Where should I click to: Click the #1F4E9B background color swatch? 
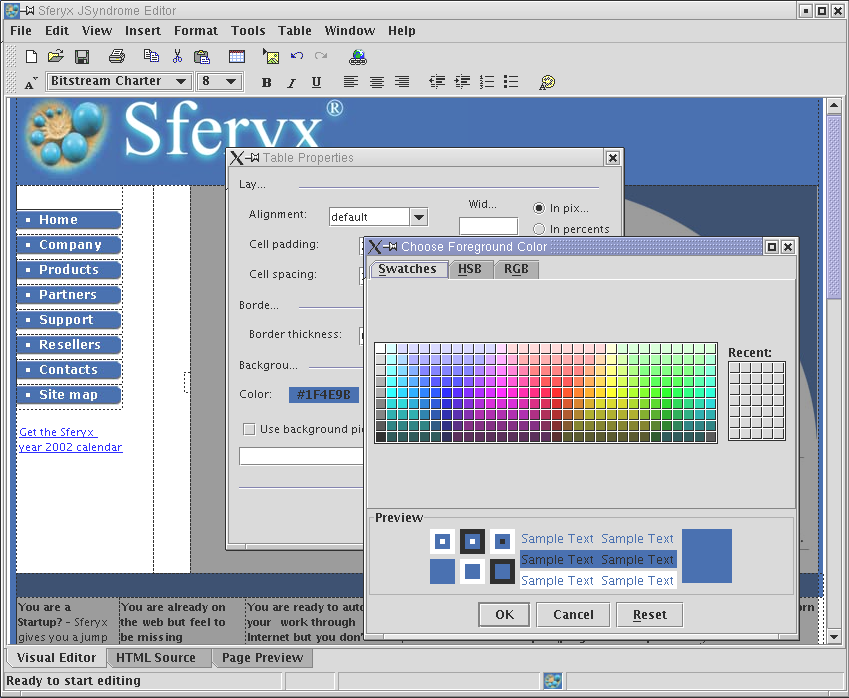[323, 394]
